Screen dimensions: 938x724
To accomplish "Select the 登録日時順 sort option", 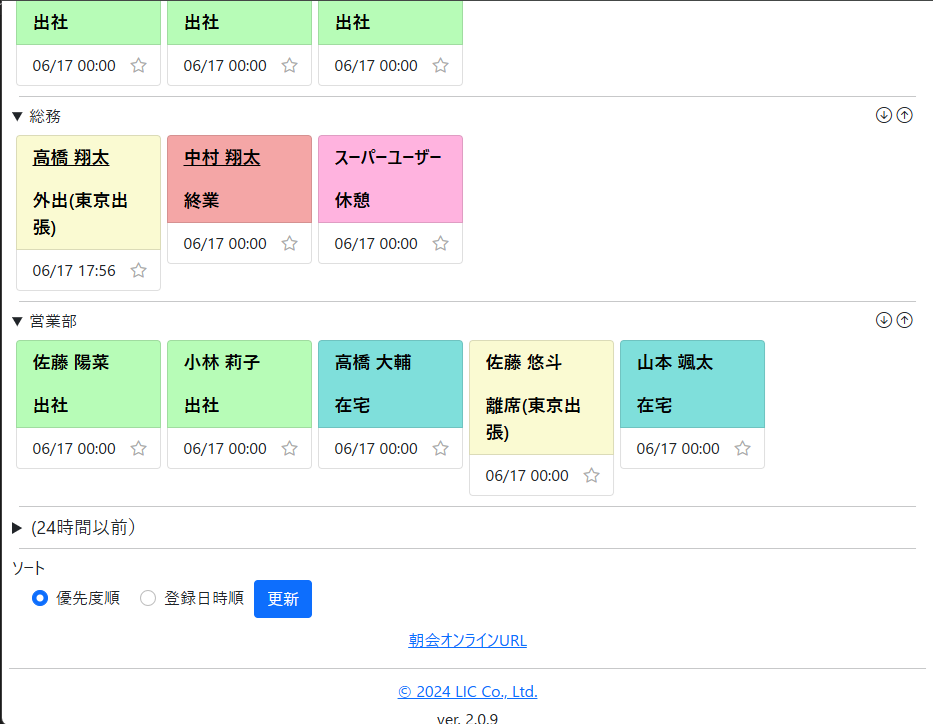I will pos(148,598).
